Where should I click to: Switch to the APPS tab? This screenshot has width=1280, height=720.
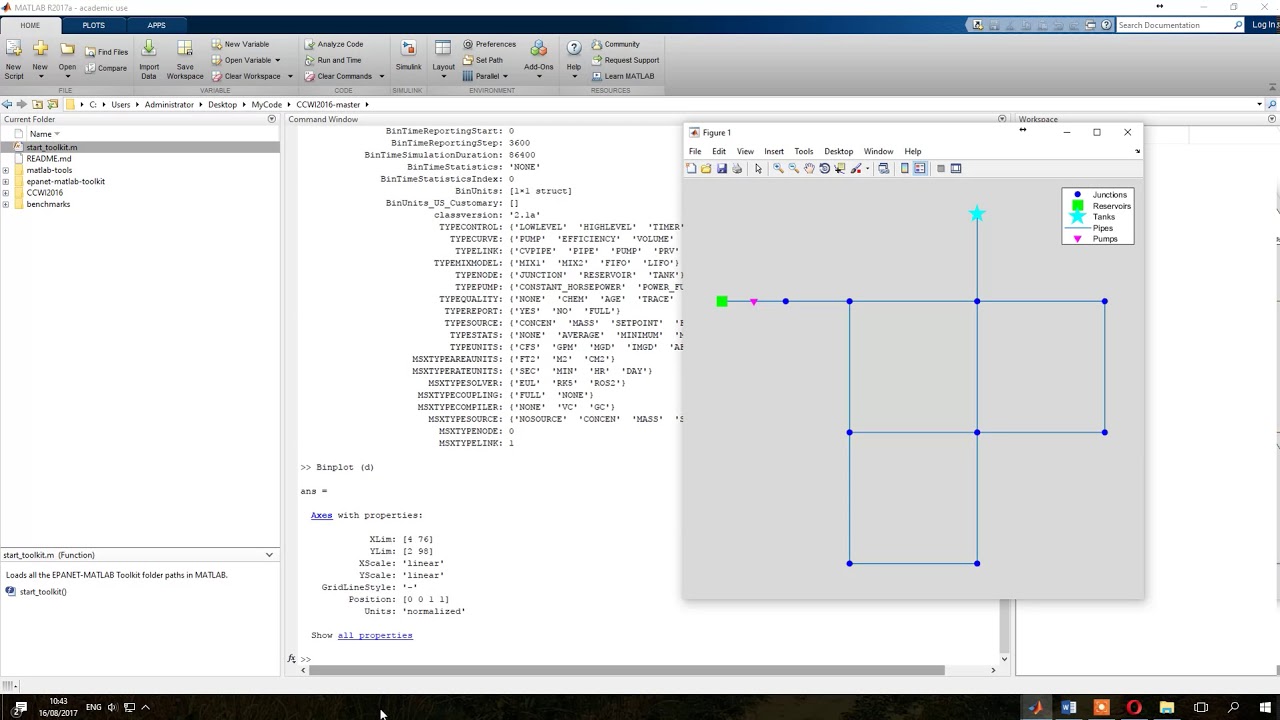click(157, 25)
